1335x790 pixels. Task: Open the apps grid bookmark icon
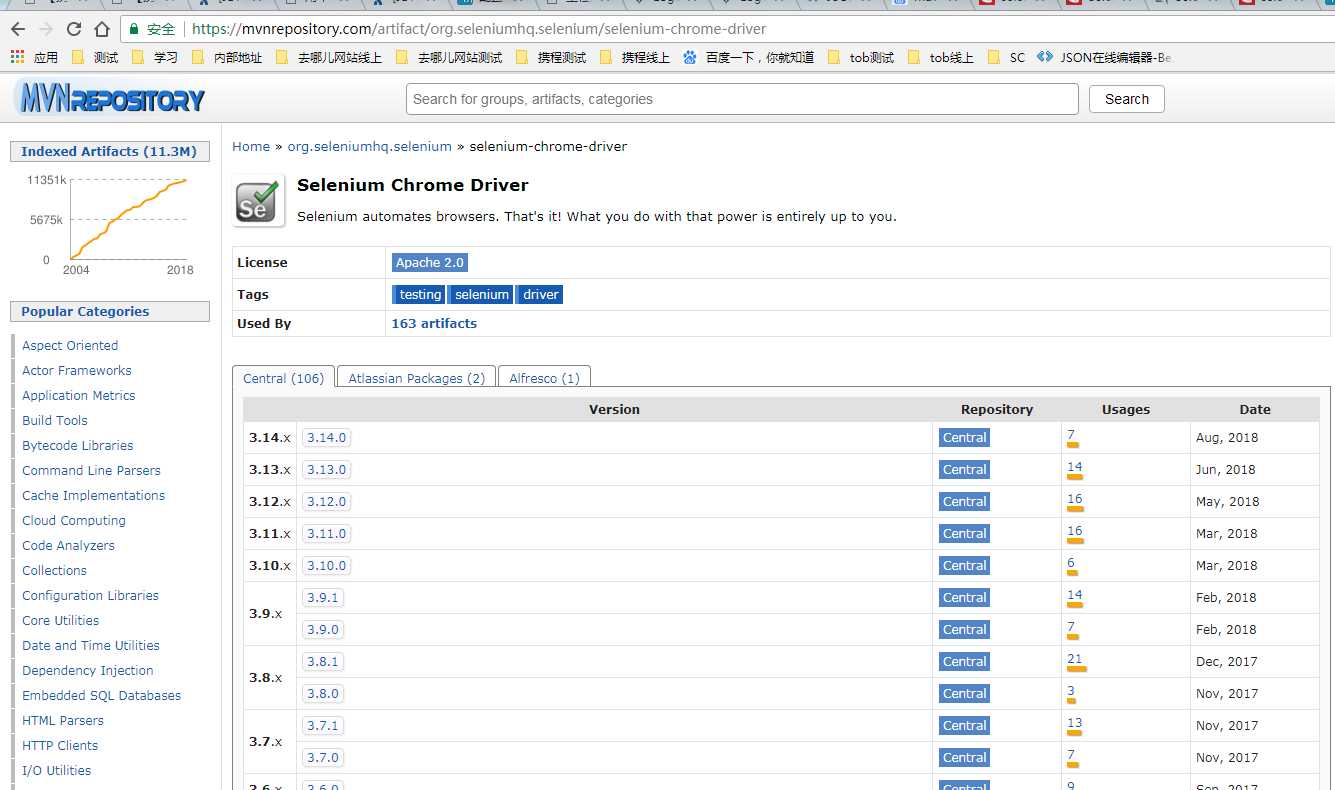(17, 57)
